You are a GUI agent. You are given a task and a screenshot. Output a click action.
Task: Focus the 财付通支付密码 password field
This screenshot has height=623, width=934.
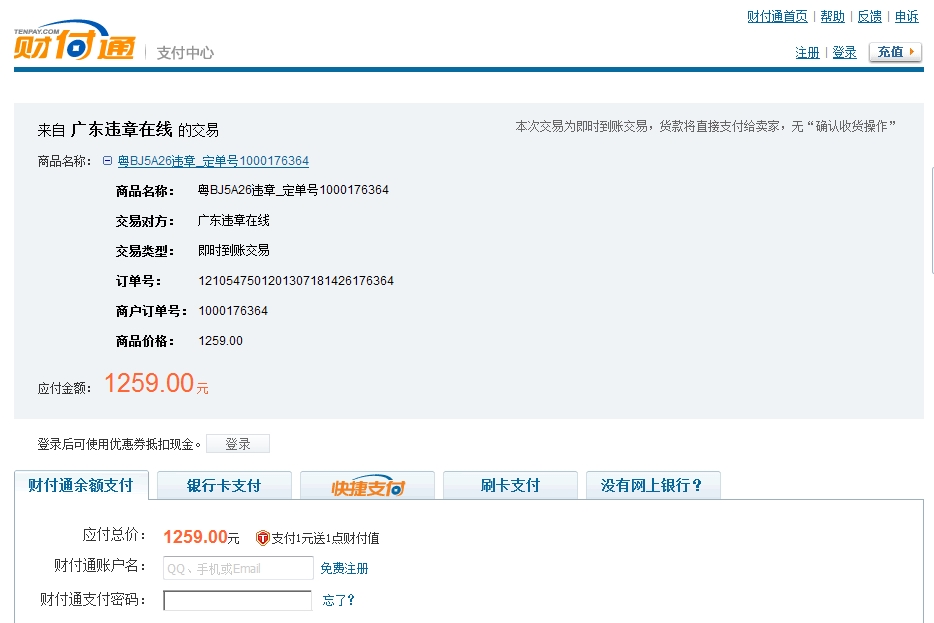coord(238,600)
